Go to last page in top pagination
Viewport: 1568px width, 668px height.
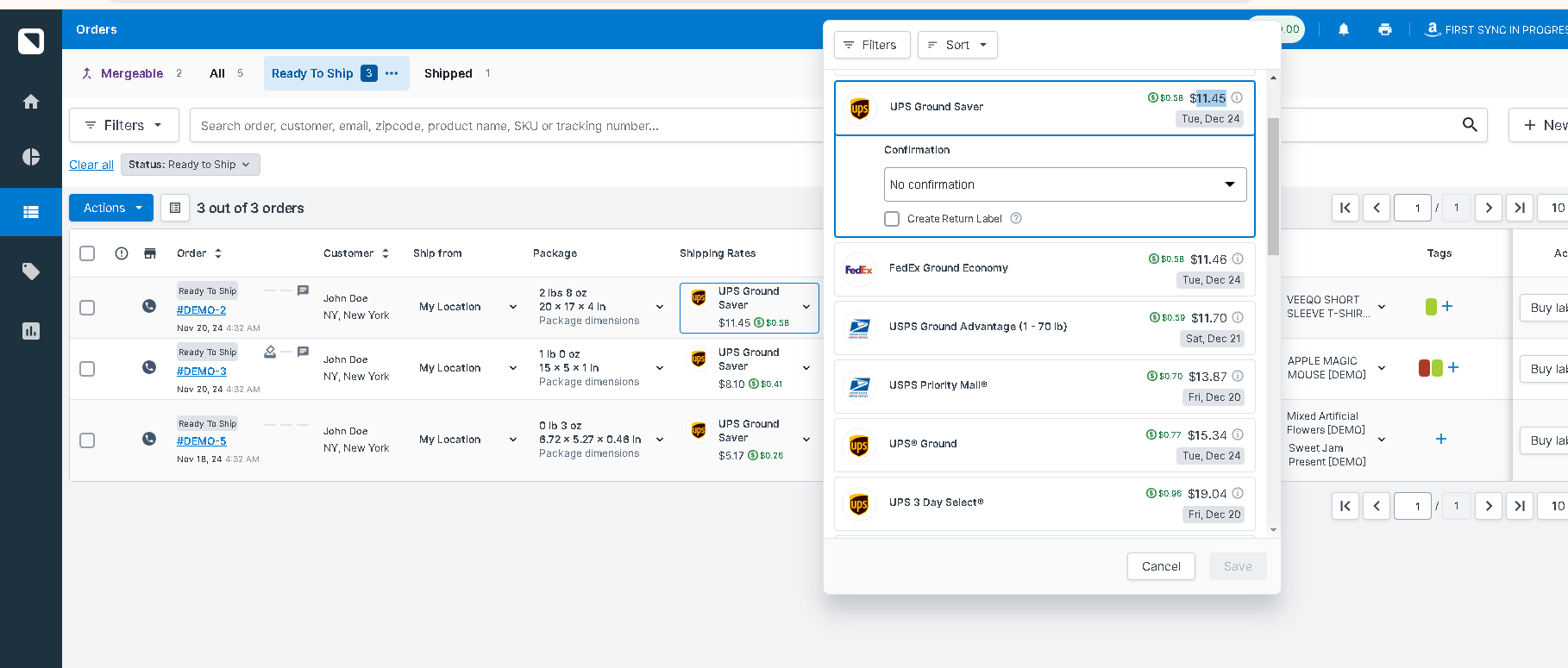coord(1520,208)
